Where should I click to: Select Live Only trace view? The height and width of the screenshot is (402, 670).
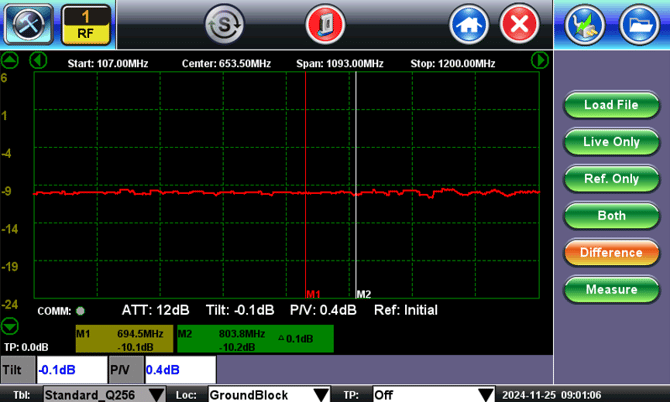pyautogui.click(x=611, y=141)
